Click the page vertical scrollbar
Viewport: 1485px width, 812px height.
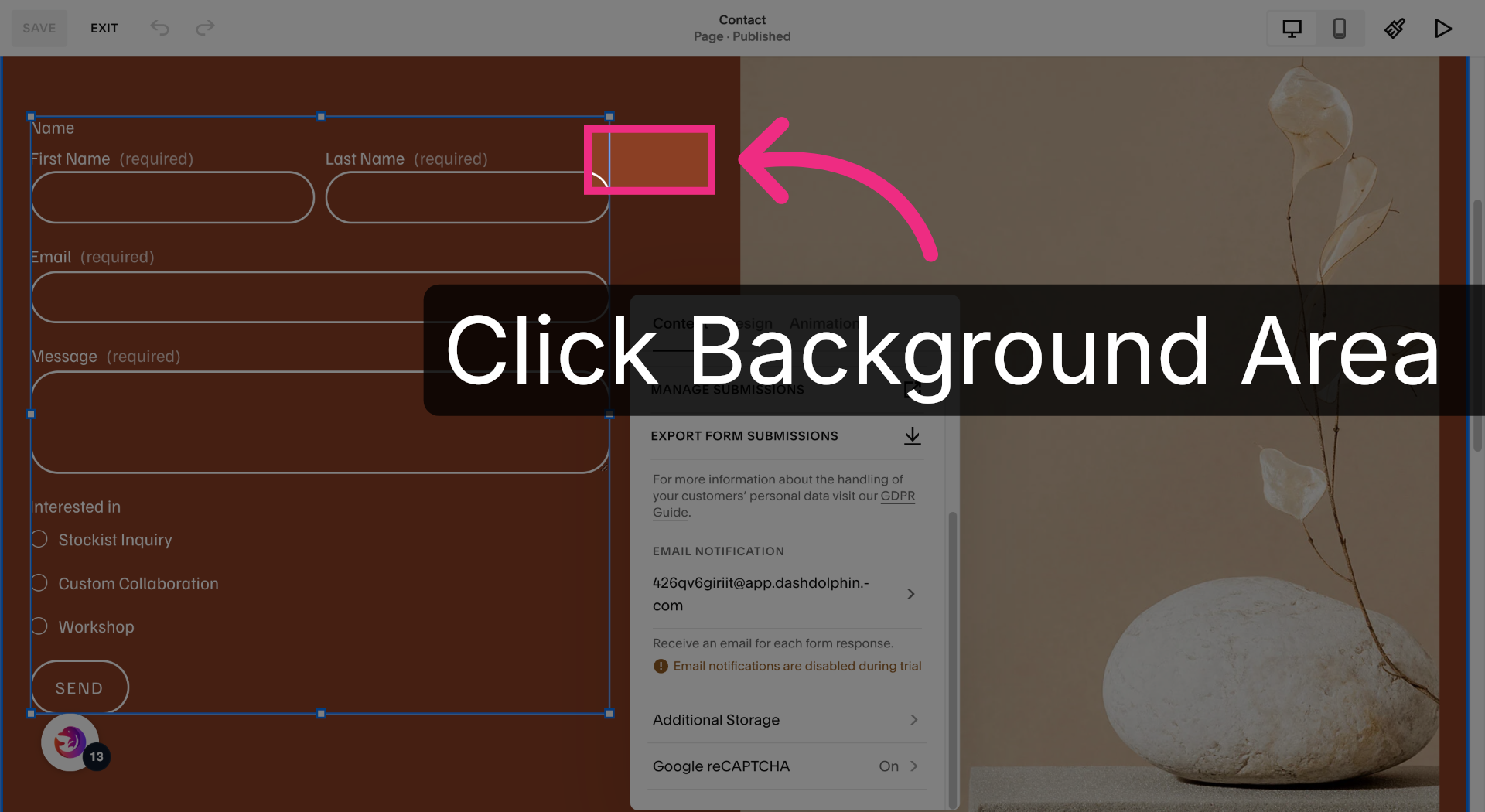(x=1477, y=325)
